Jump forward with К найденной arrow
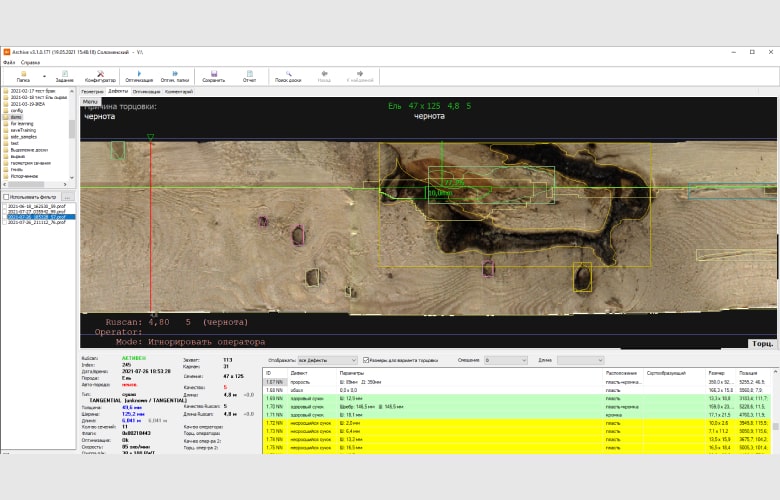 click(360, 76)
